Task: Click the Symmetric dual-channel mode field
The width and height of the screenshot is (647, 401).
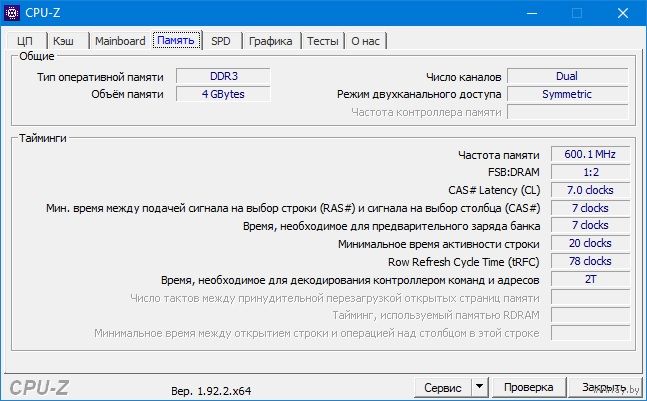Action: [x=567, y=94]
